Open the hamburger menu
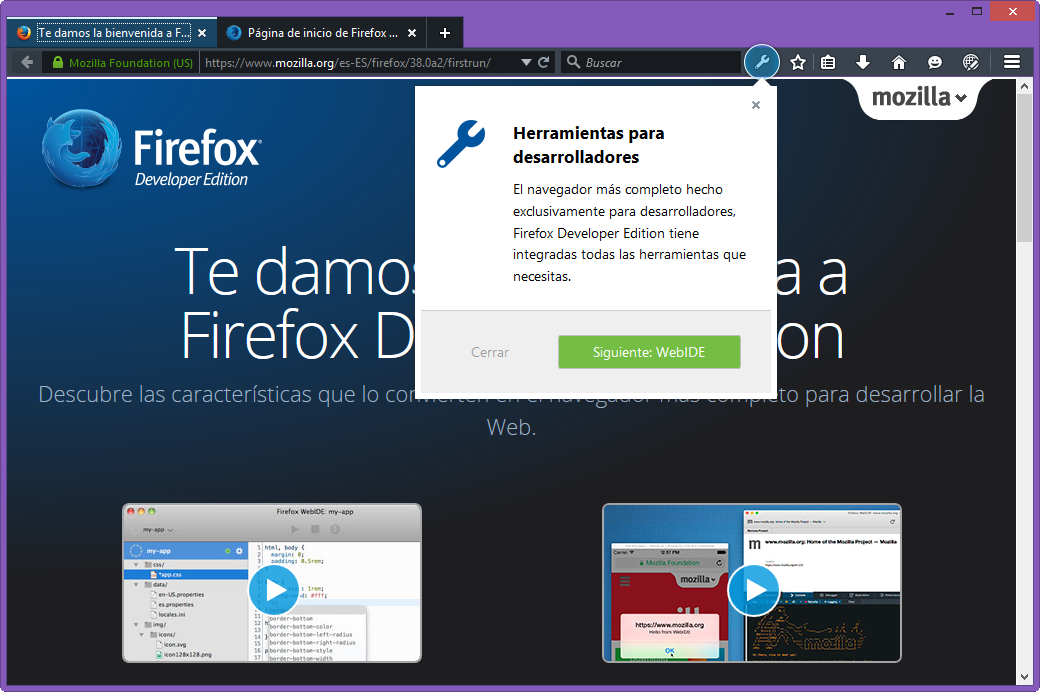Screen dimensions: 1040x692 click(1011, 62)
